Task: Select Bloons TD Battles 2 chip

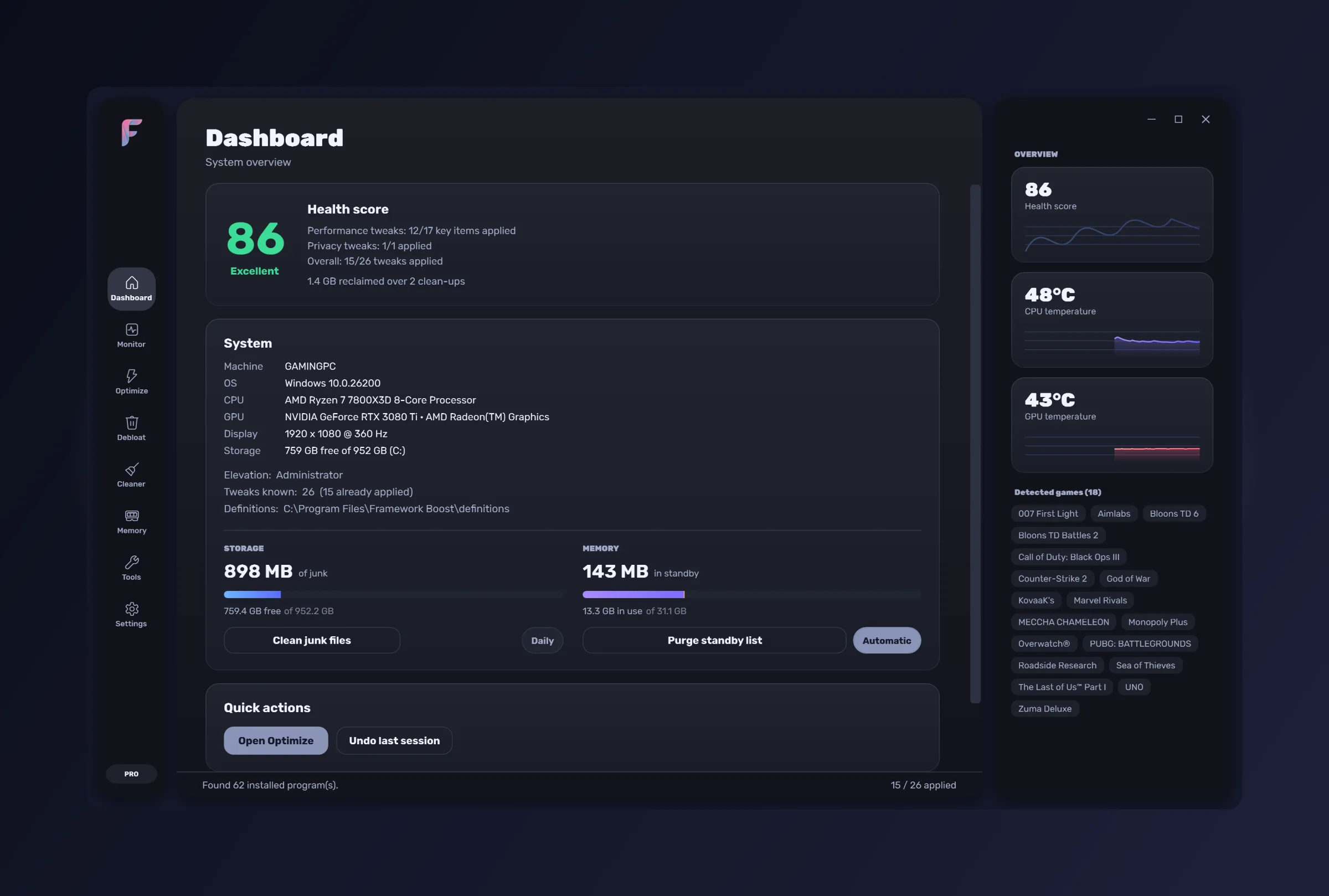Action: [x=1058, y=535]
